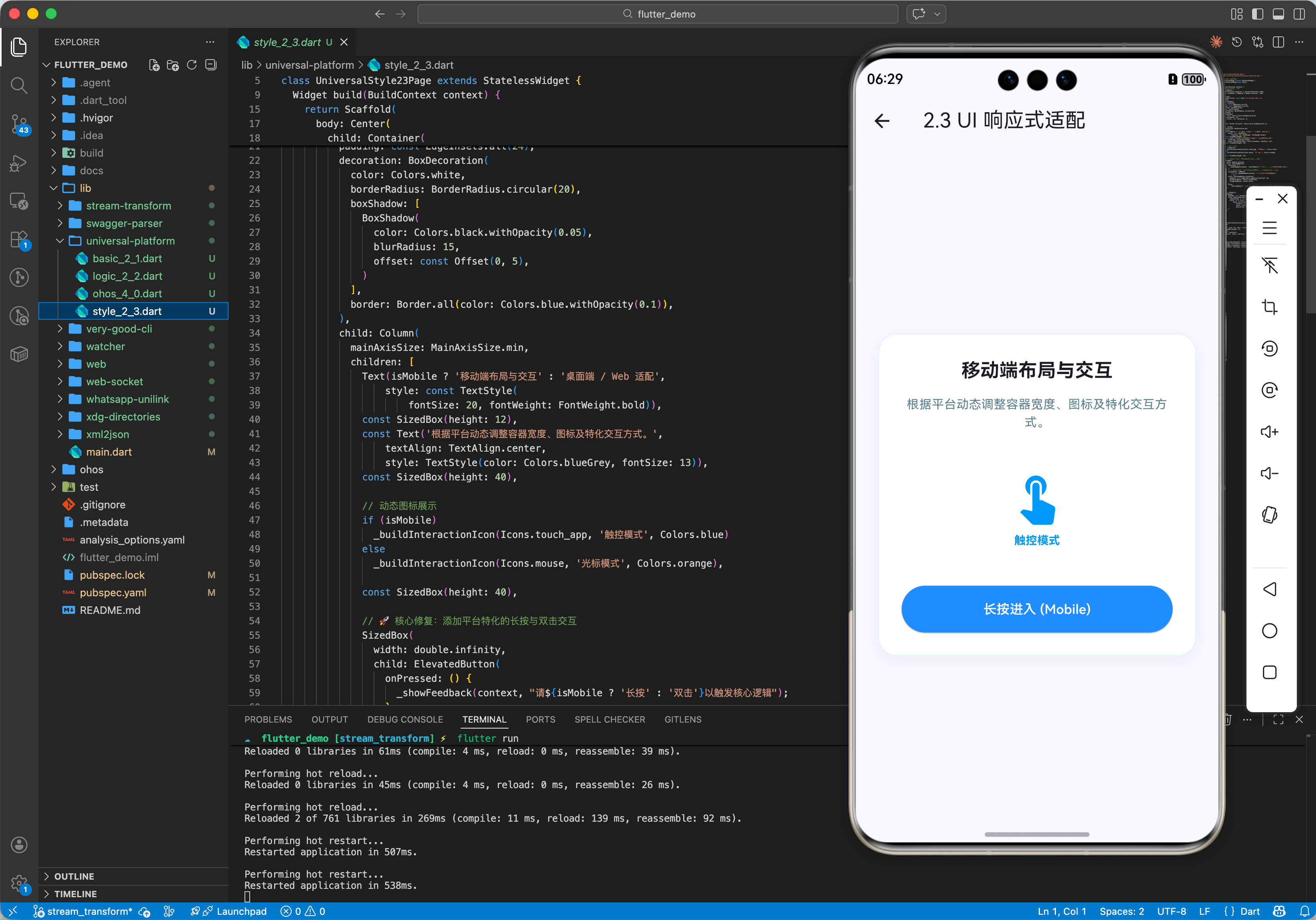Expand the stream-transform folder
Image resolution: width=1316 pixels, height=920 pixels.
pyautogui.click(x=128, y=206)
